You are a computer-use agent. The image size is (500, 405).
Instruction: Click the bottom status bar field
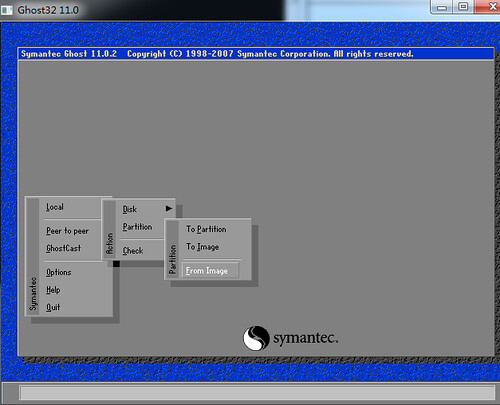[x=257, y=393]
